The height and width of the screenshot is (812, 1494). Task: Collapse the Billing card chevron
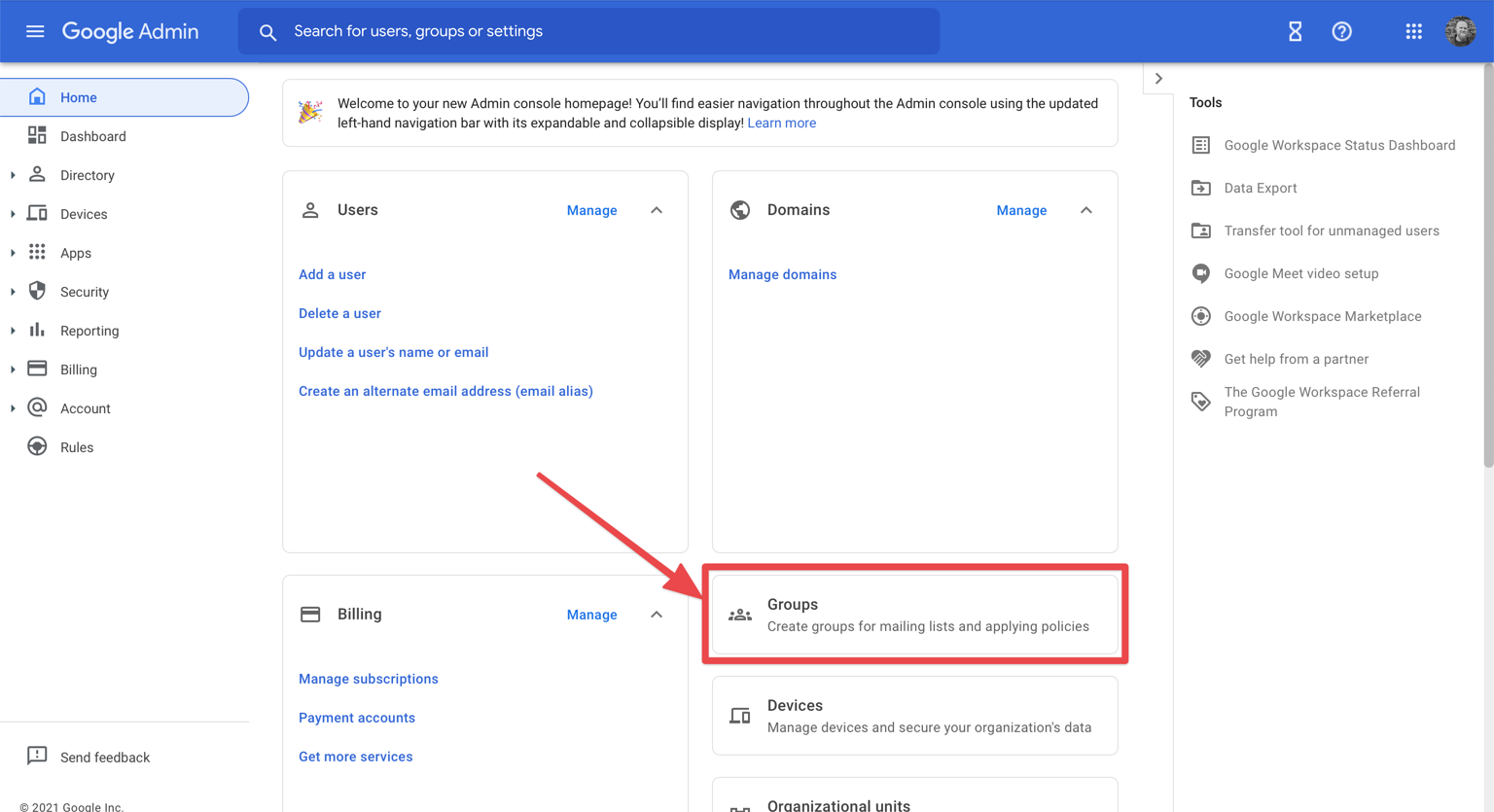pos(657,615)
